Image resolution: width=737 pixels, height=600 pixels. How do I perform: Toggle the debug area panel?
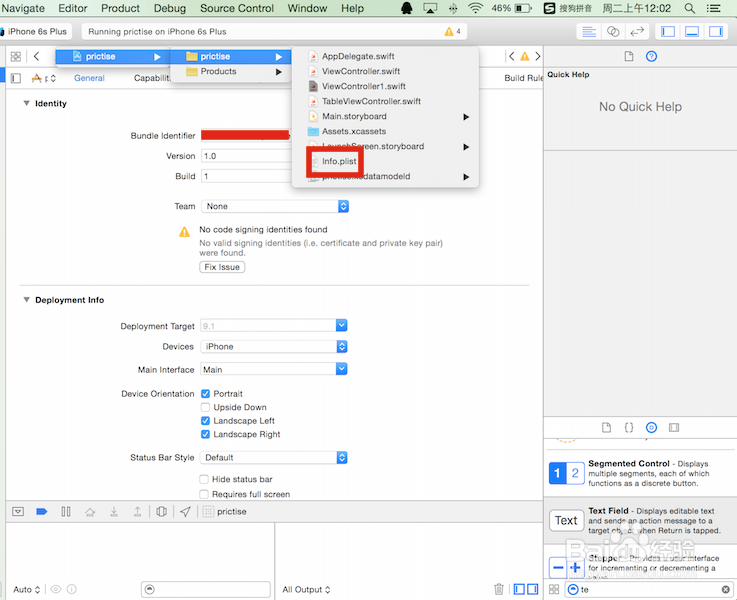pos(692,31)
